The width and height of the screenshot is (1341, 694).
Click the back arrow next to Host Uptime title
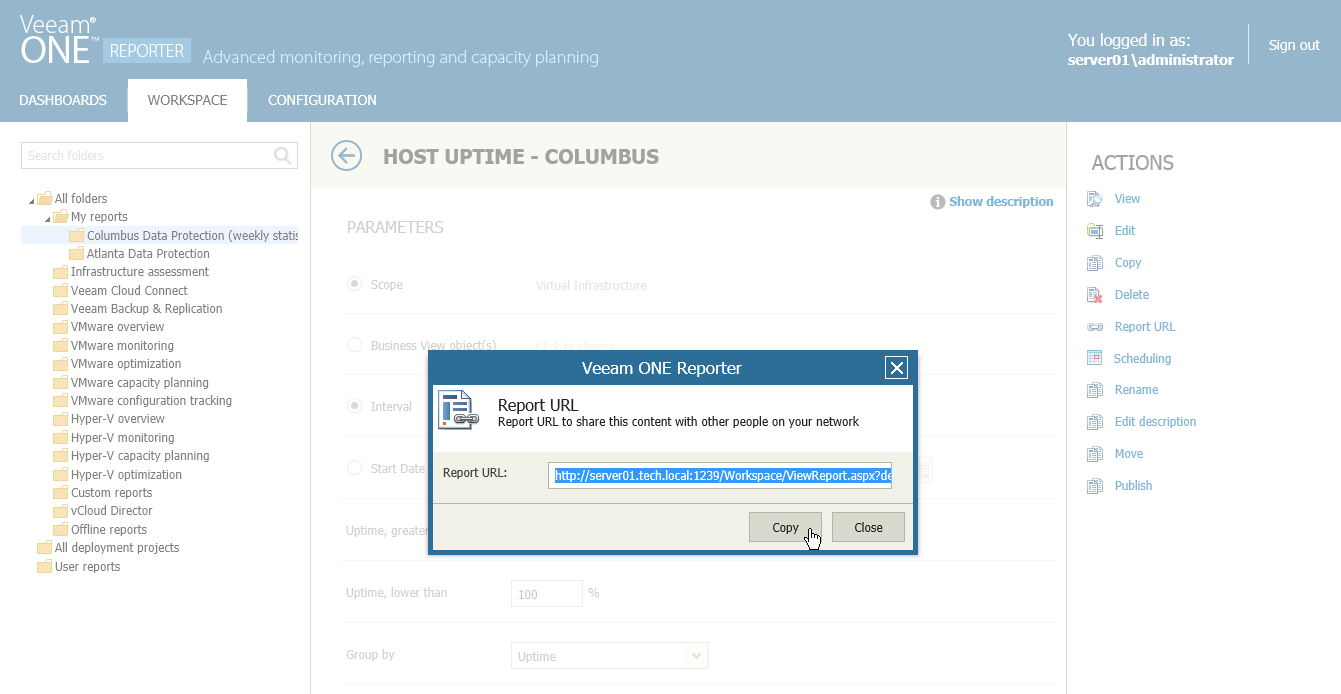tap(346, 156)
